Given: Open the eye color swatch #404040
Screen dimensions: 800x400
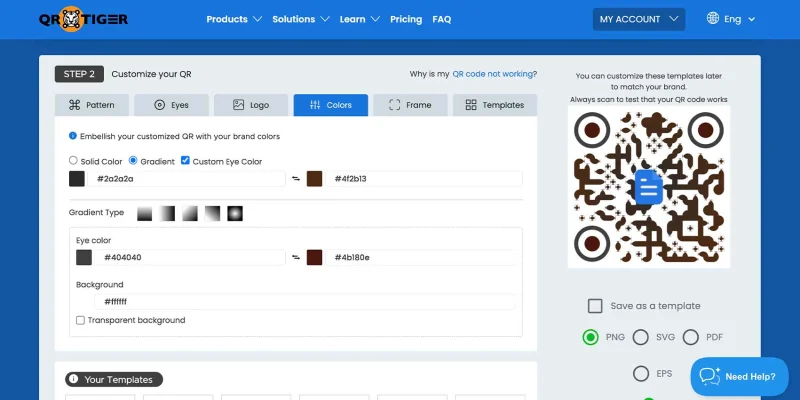Looking at the screenshot, I should tap(84, 257).
